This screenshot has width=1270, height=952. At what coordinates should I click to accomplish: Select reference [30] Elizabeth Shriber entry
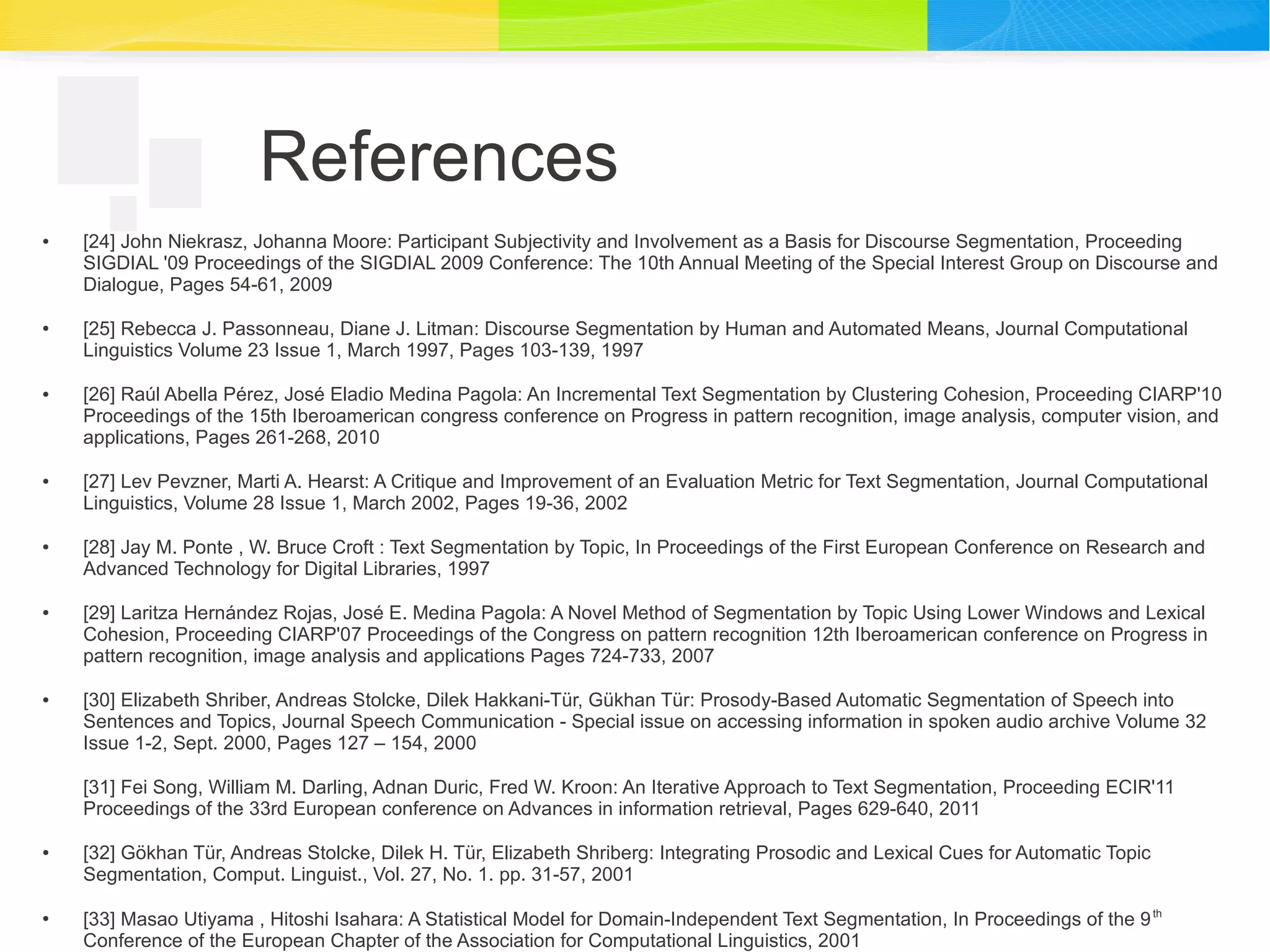pos(645,722)
